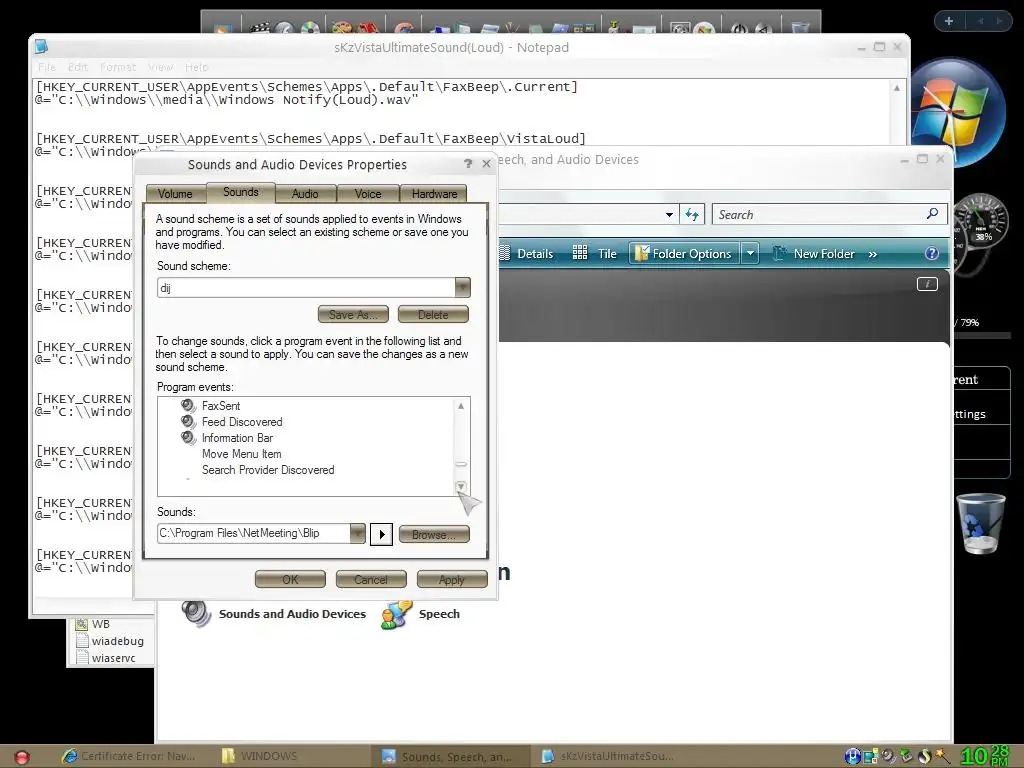Click the plus button in the top-right sidebar control
The height and width of the screenshot is (768, 1024).
tap(949, 21)
